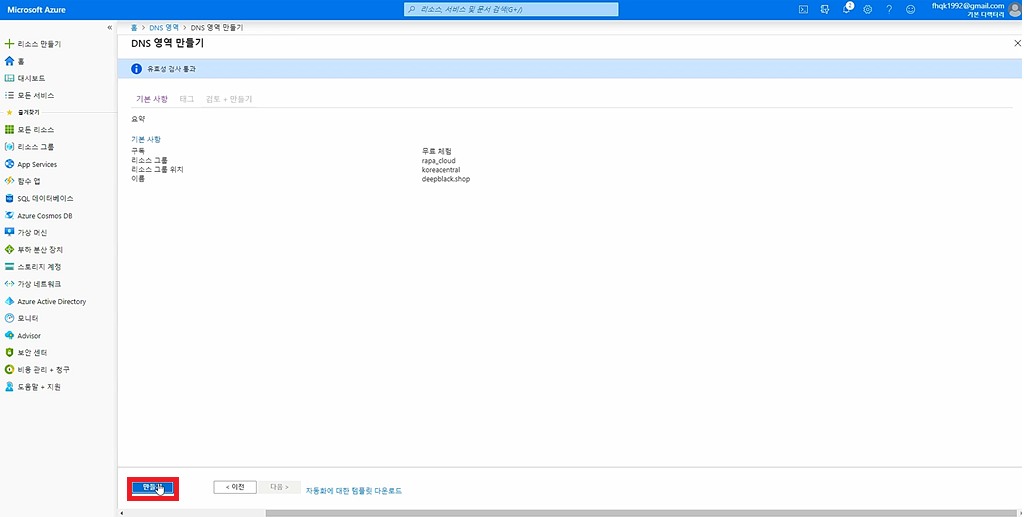Image resolution: width=1024 pixels, height=517 pixels.
Task: Click the DNS 영역 breadcrumb link
Action: click(164, 28)
